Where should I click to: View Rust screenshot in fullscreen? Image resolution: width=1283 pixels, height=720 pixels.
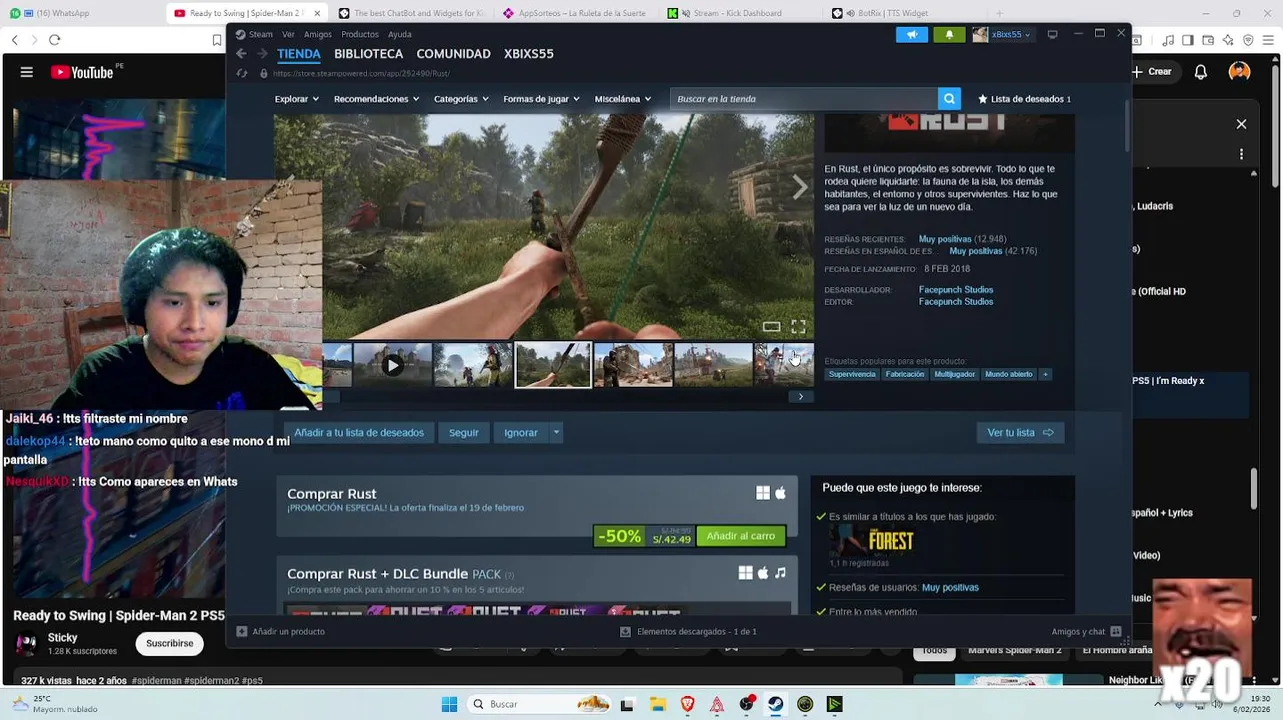[798, 326]
